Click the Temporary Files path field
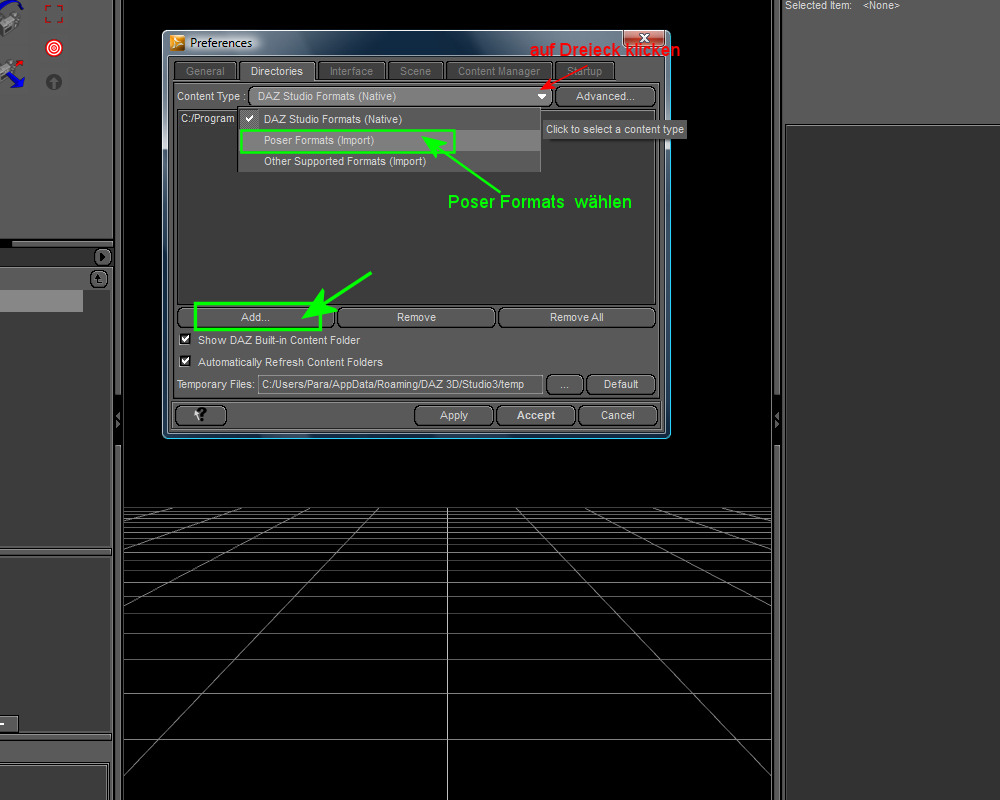1000x800 pixels. pos(401,384)
